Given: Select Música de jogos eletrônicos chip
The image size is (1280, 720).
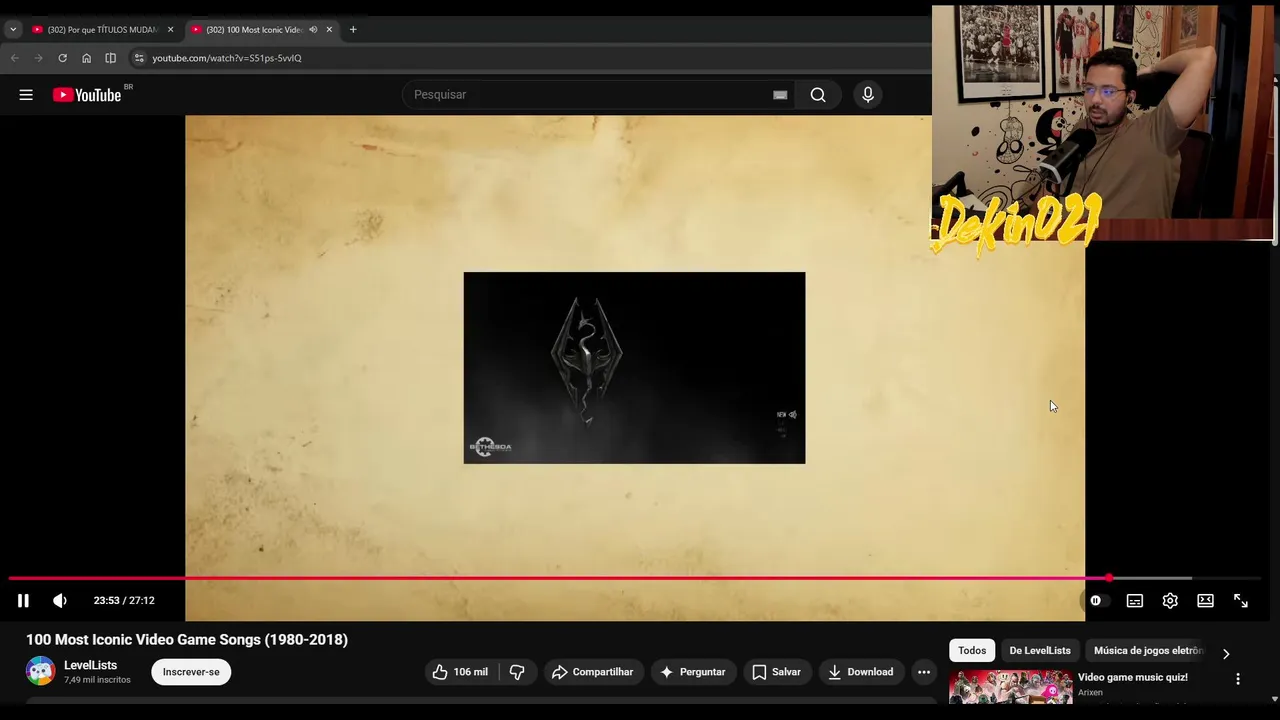Looking at the screenshot, I should [x=1148, y=650].
